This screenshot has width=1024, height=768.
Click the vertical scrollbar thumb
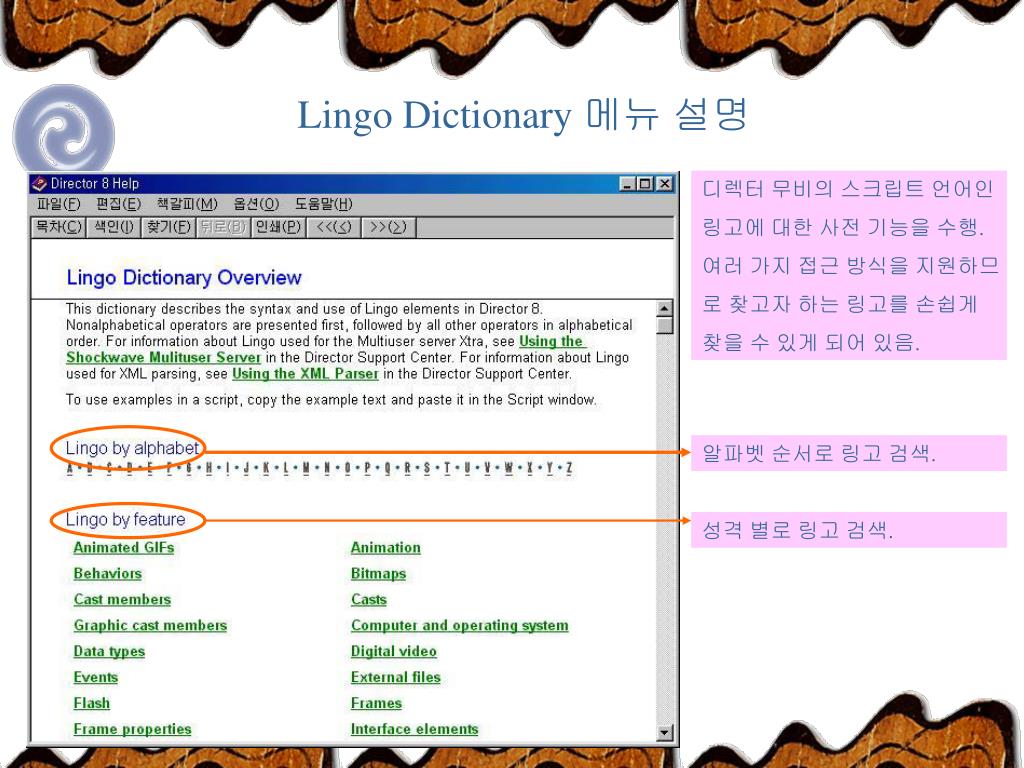pos(664,325)
